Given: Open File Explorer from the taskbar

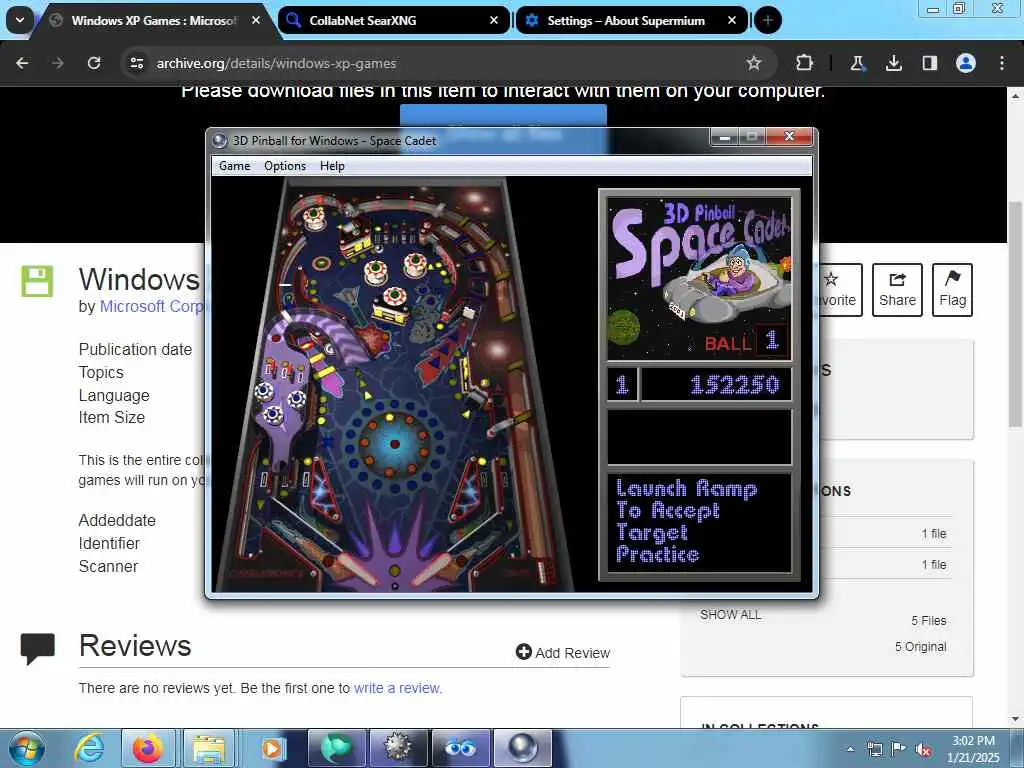Looking at the screenshot, I should pyautogui.click(x=208, y=748).
